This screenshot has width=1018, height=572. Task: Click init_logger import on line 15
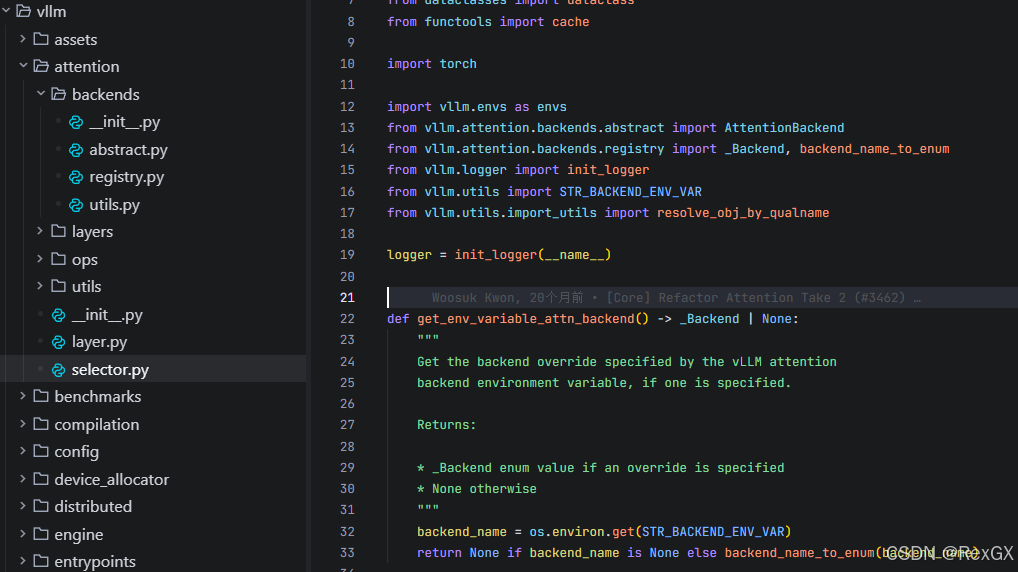(608, 170)
